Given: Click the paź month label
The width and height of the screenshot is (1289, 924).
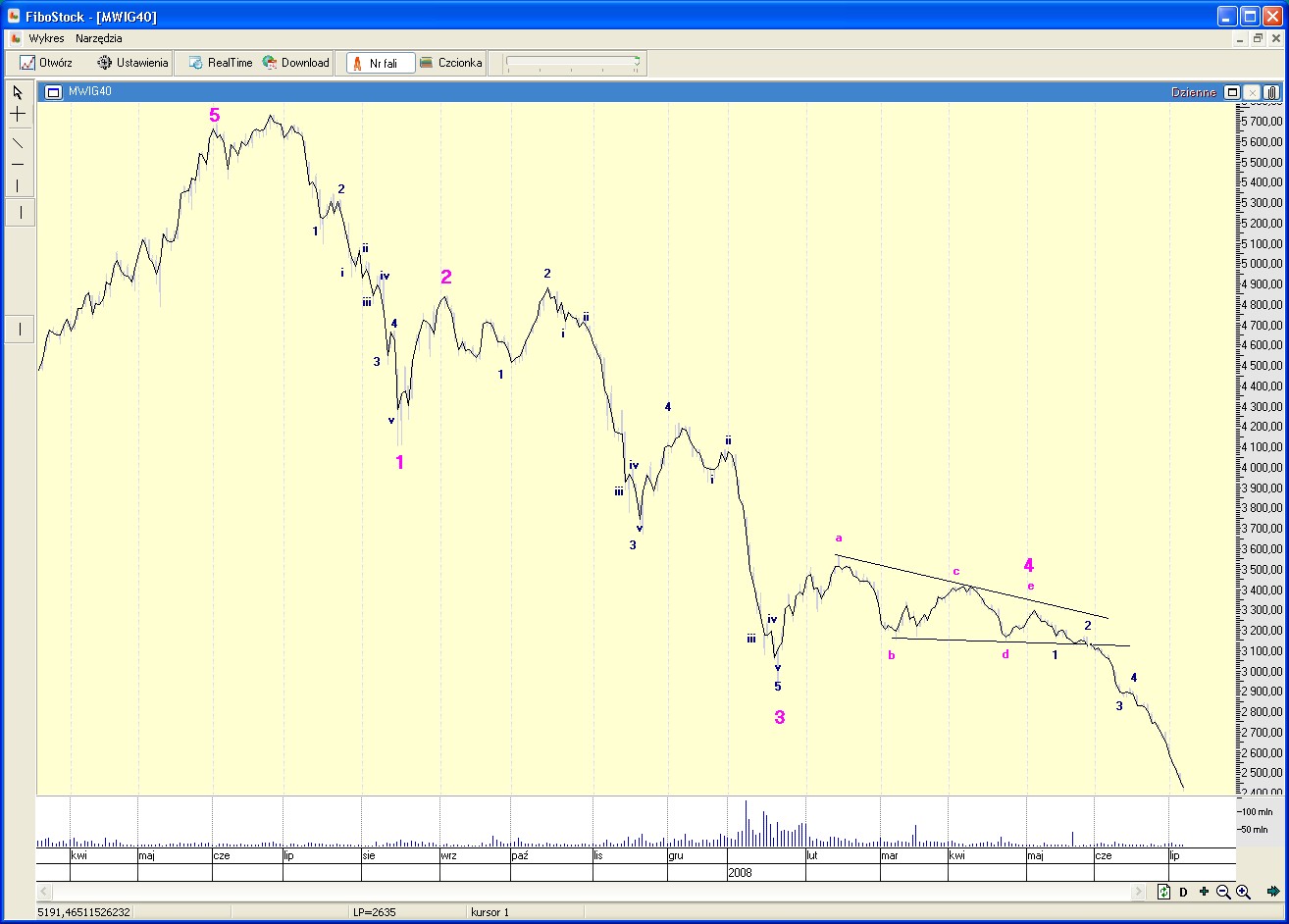Looking at the screenshot, I should point(521,855).
